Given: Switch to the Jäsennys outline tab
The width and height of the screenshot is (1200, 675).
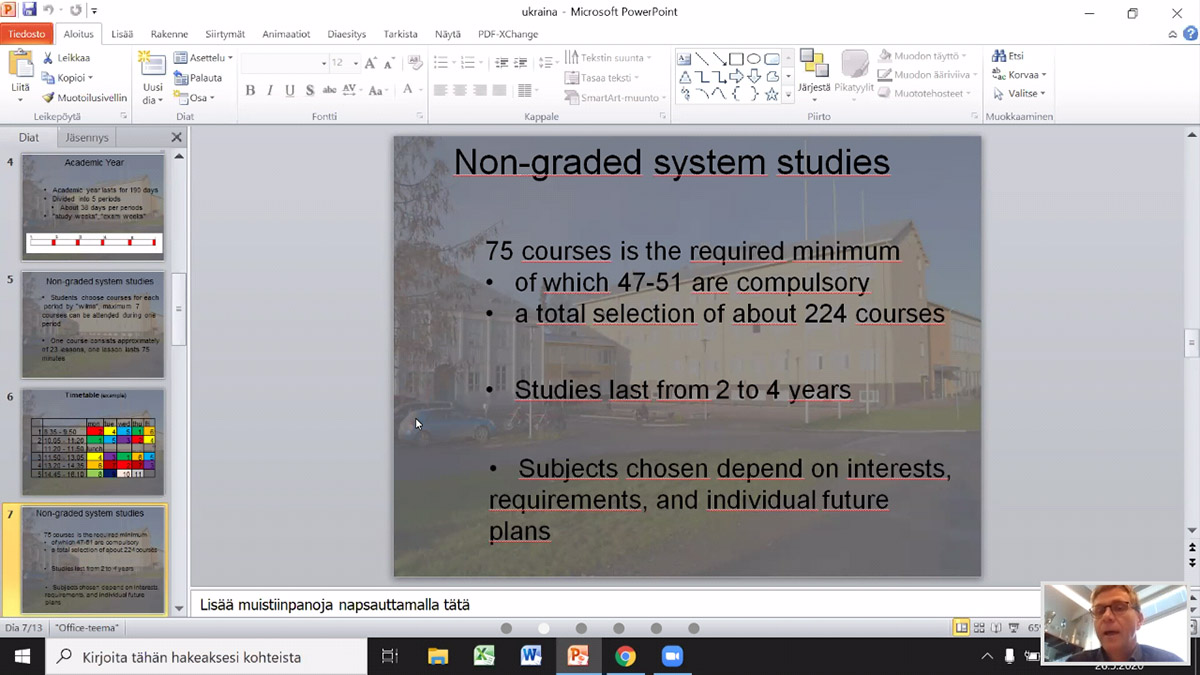Looking at the screenshot, I should coord(84,138).
